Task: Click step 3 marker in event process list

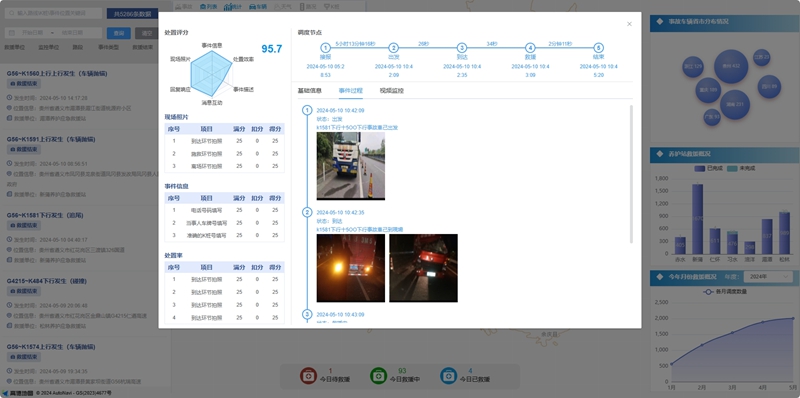Action: [307, 314]
